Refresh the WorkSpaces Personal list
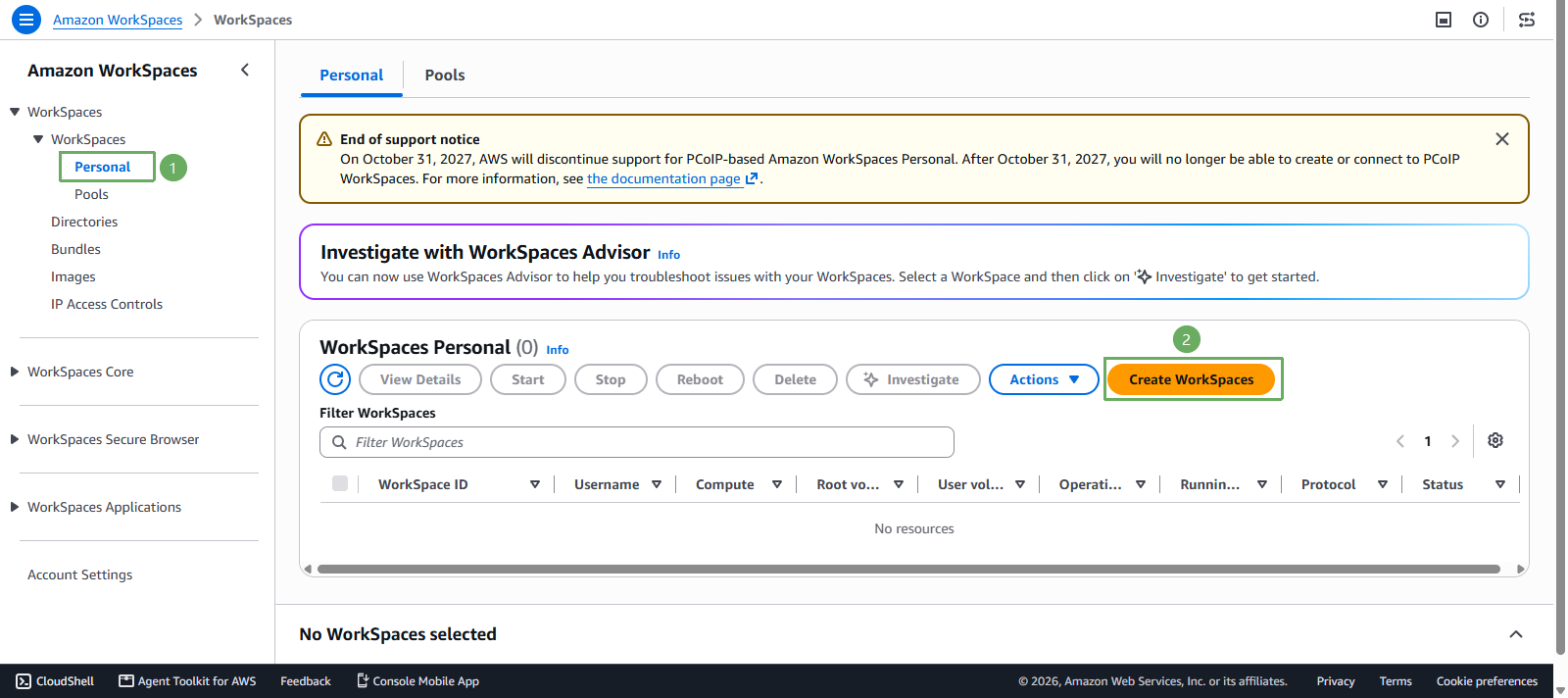Image resolution: width=1568 pixels, height=698 pixels. pos(335,379)
